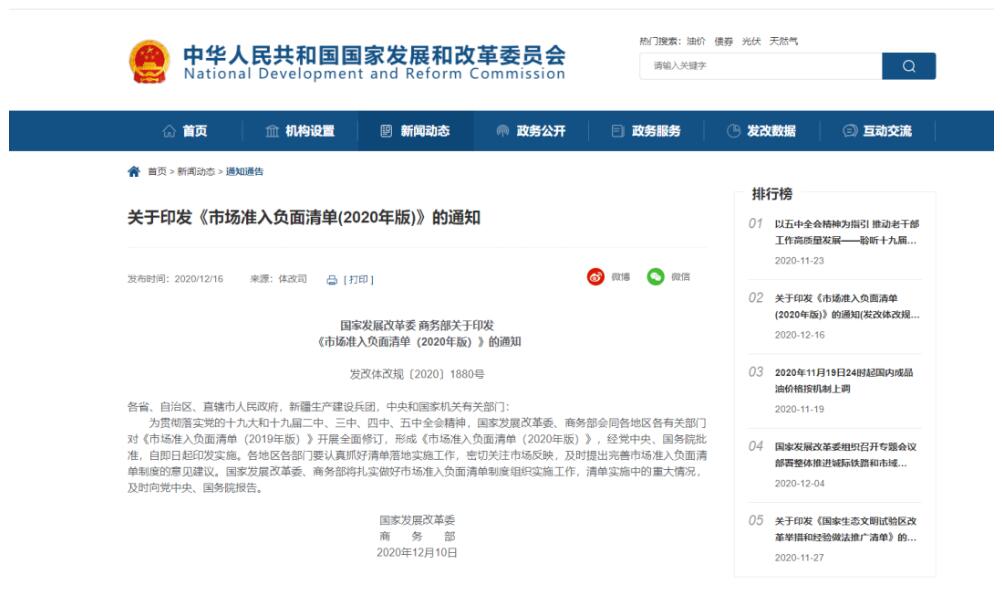
Task: Click 首页 in the breadcrumb
Action: click(x=157, y=171)
